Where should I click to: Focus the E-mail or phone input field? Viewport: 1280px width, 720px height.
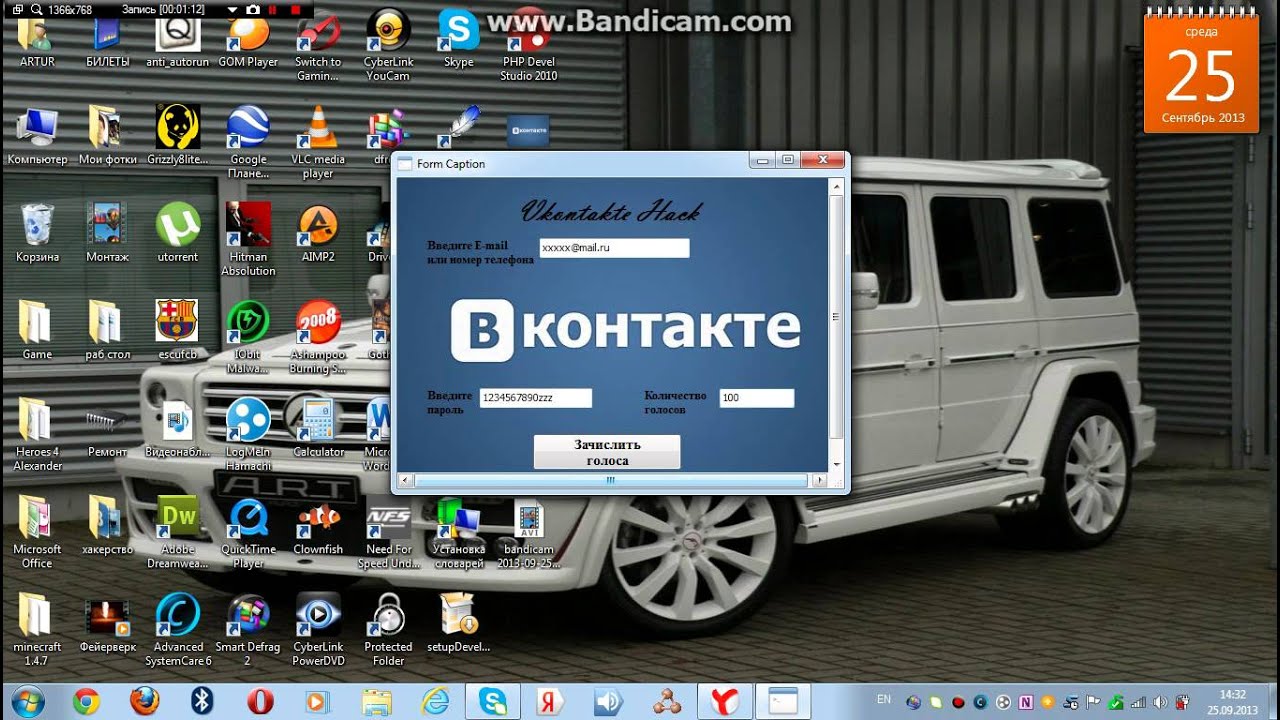(614, 248)
